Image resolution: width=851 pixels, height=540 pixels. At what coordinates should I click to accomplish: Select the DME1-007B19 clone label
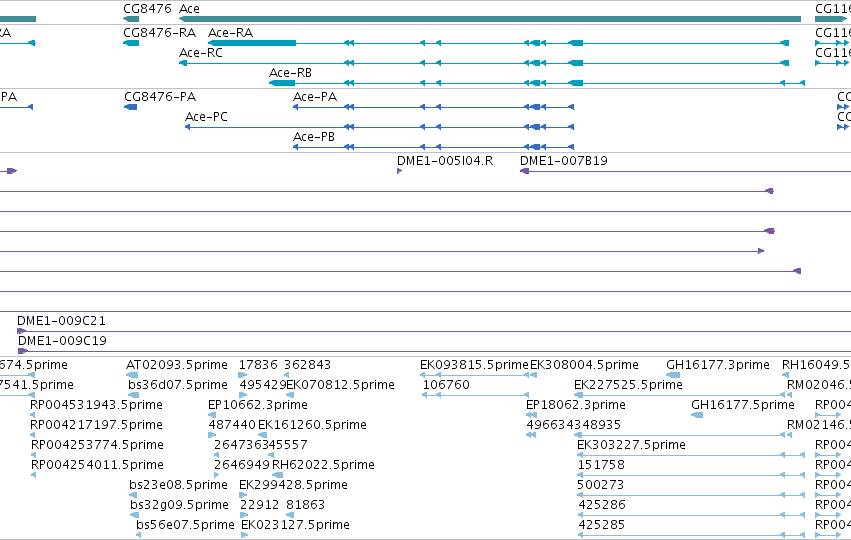[x=564, y=161]
